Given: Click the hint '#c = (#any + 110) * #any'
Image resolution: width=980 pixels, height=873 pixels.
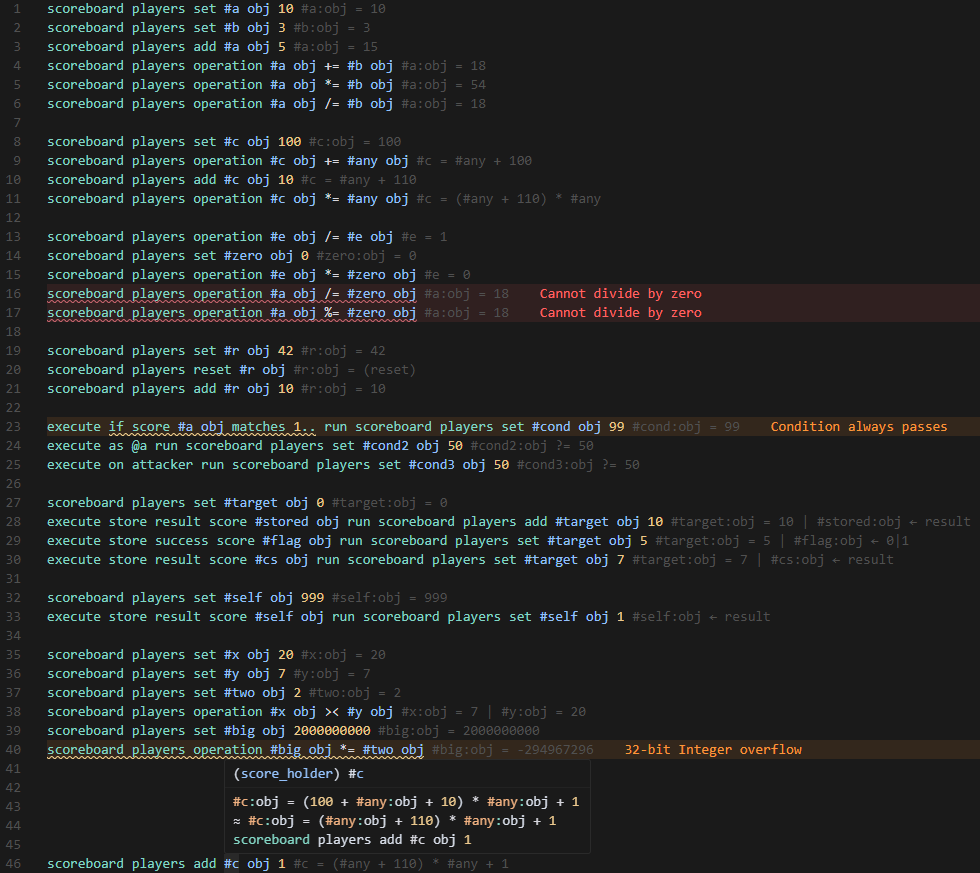Looking at the screenshot, I should click(509, 199).
